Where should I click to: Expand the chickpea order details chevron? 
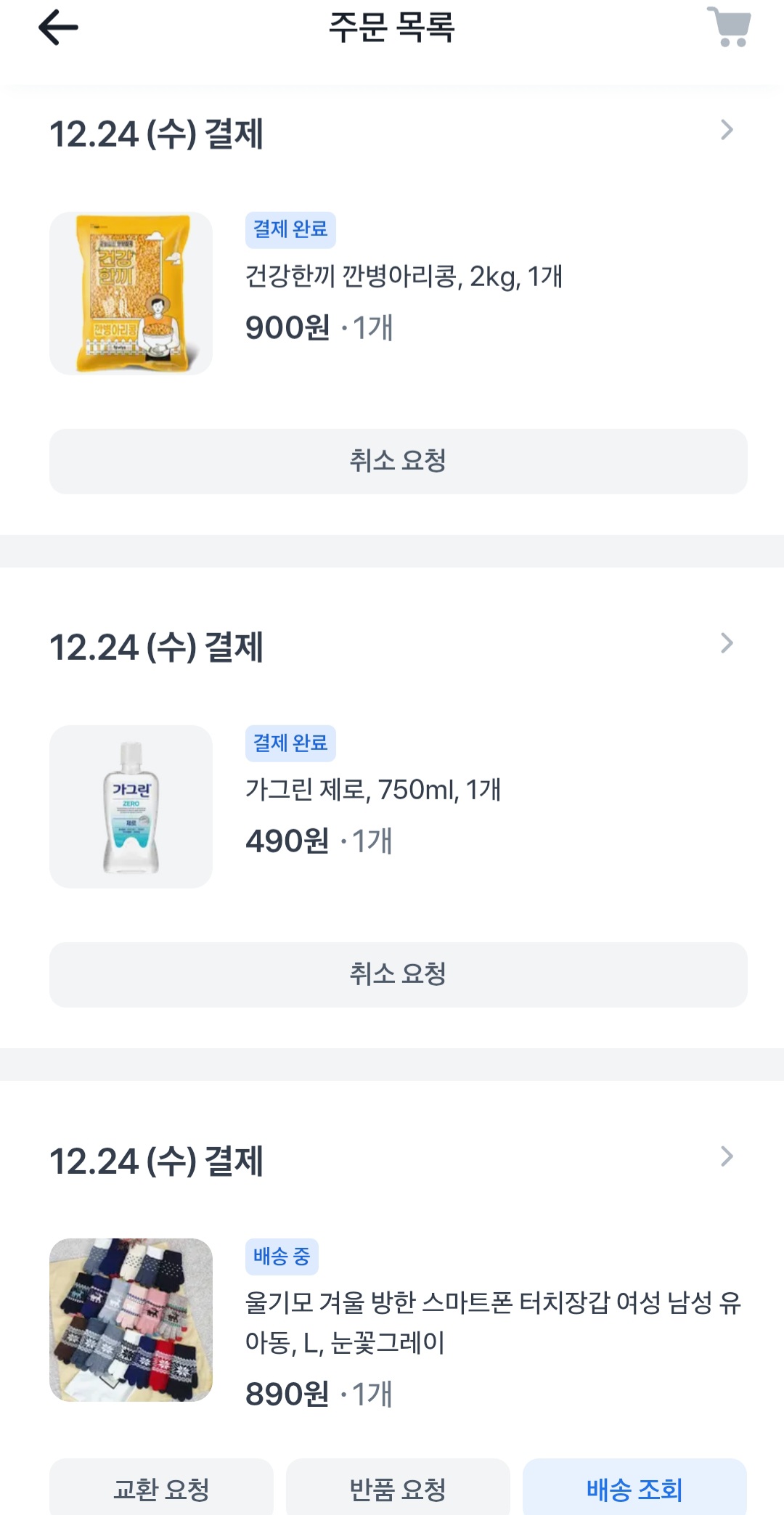(x=727, y=131)
